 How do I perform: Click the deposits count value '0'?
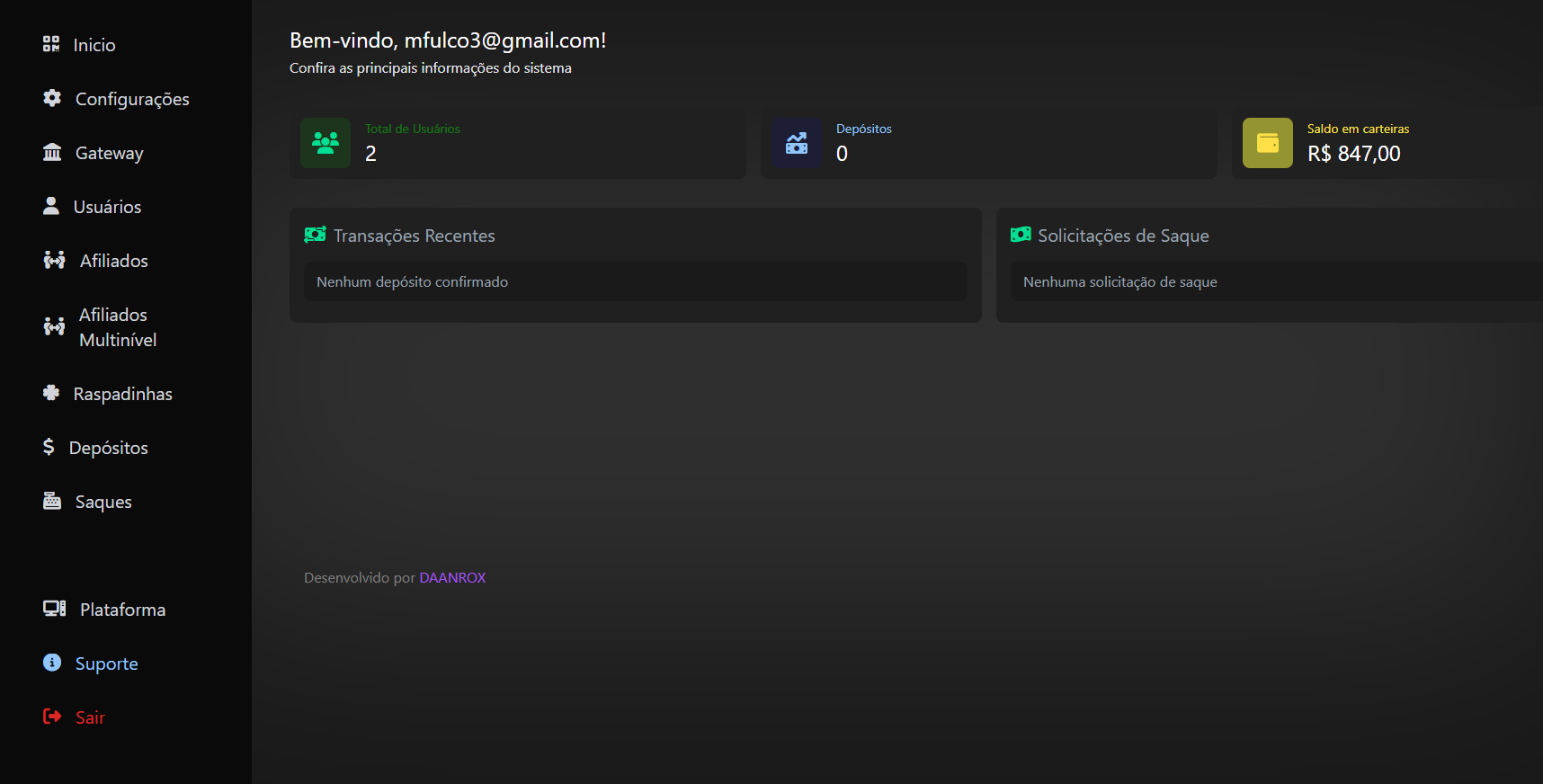pos(842,154)
